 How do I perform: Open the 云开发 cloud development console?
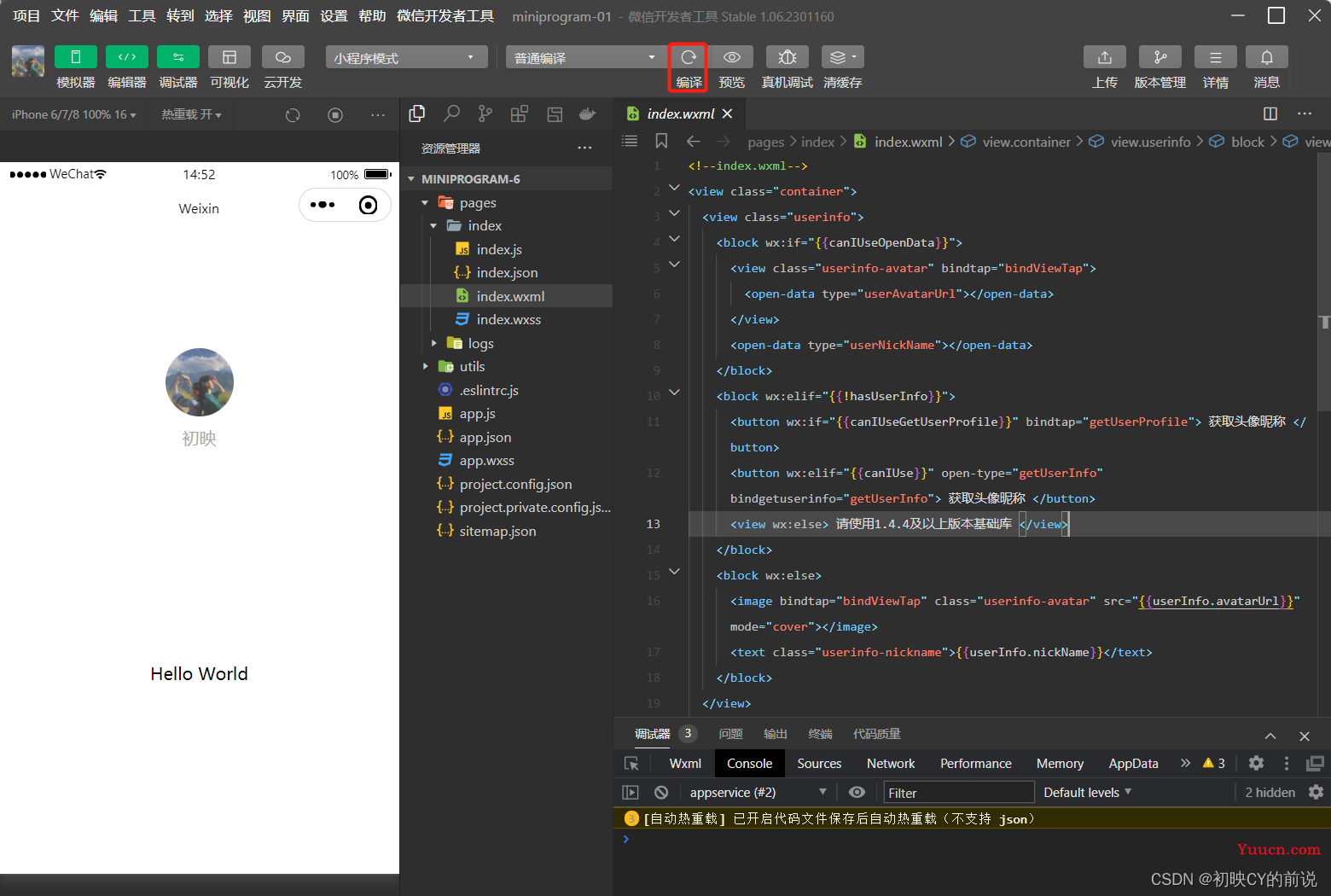coord(282,57)
